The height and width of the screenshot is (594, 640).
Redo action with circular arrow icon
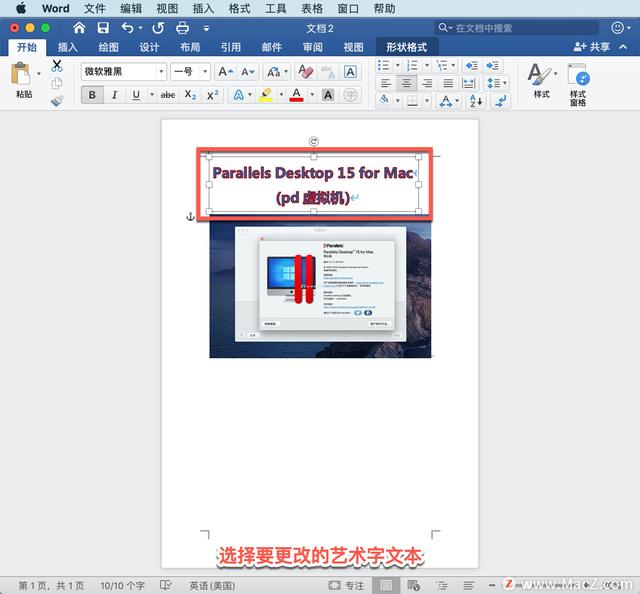click(x=158, y=28)
